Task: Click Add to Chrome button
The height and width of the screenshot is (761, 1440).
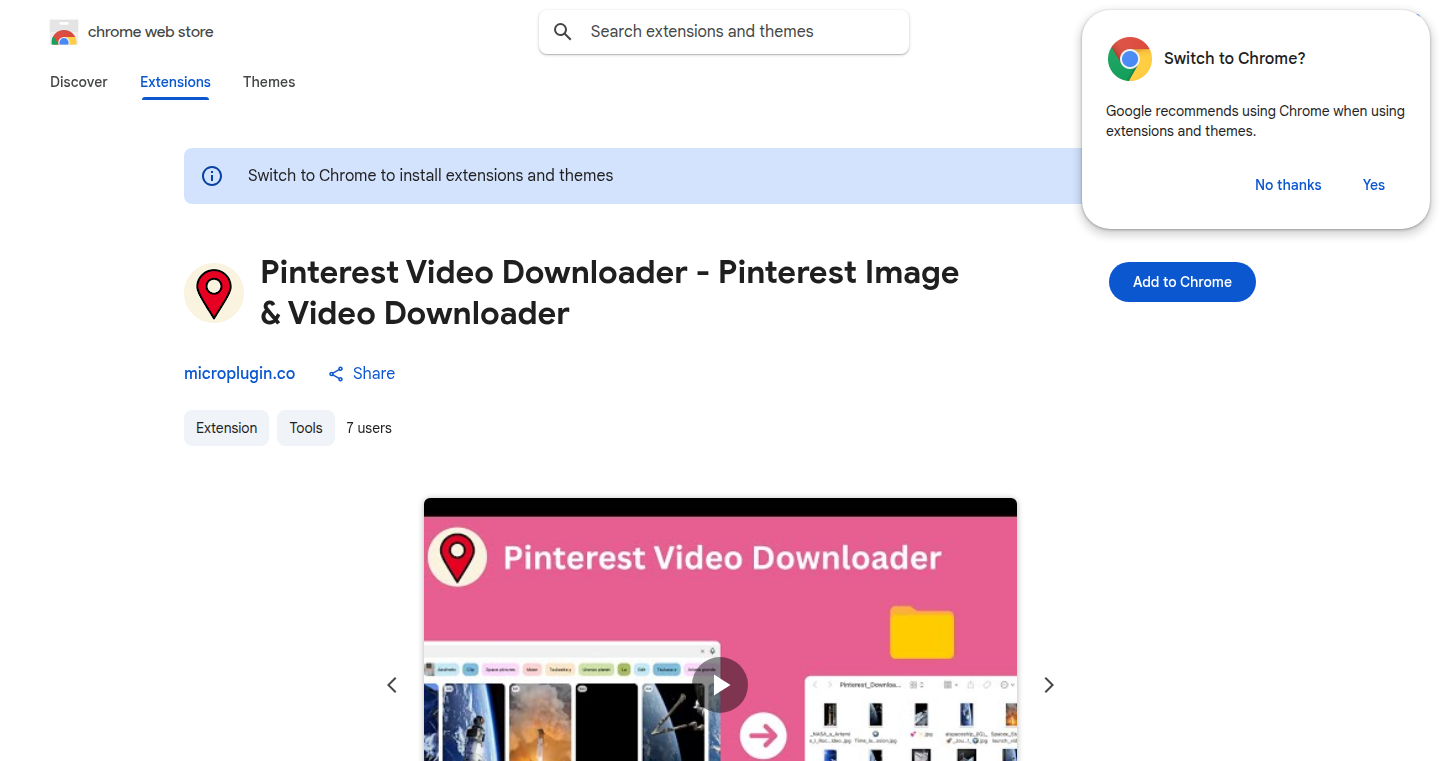Action: 1182,282
